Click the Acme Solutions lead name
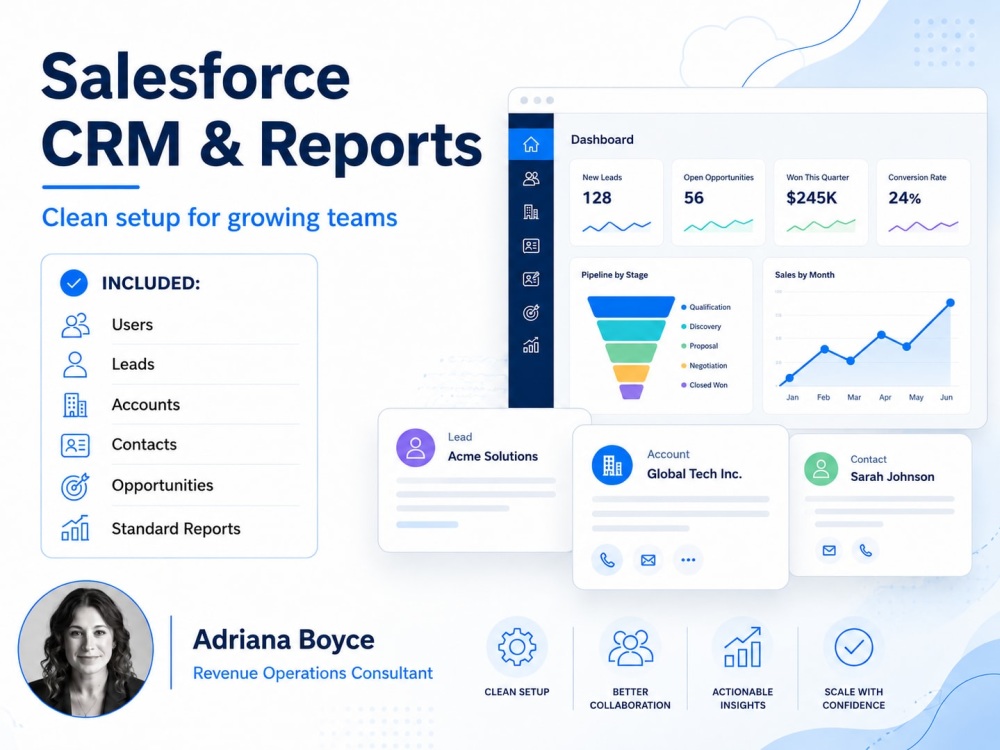Viewport: 1000px width, 750px height. pyautogui.click(x=492, y=456)
